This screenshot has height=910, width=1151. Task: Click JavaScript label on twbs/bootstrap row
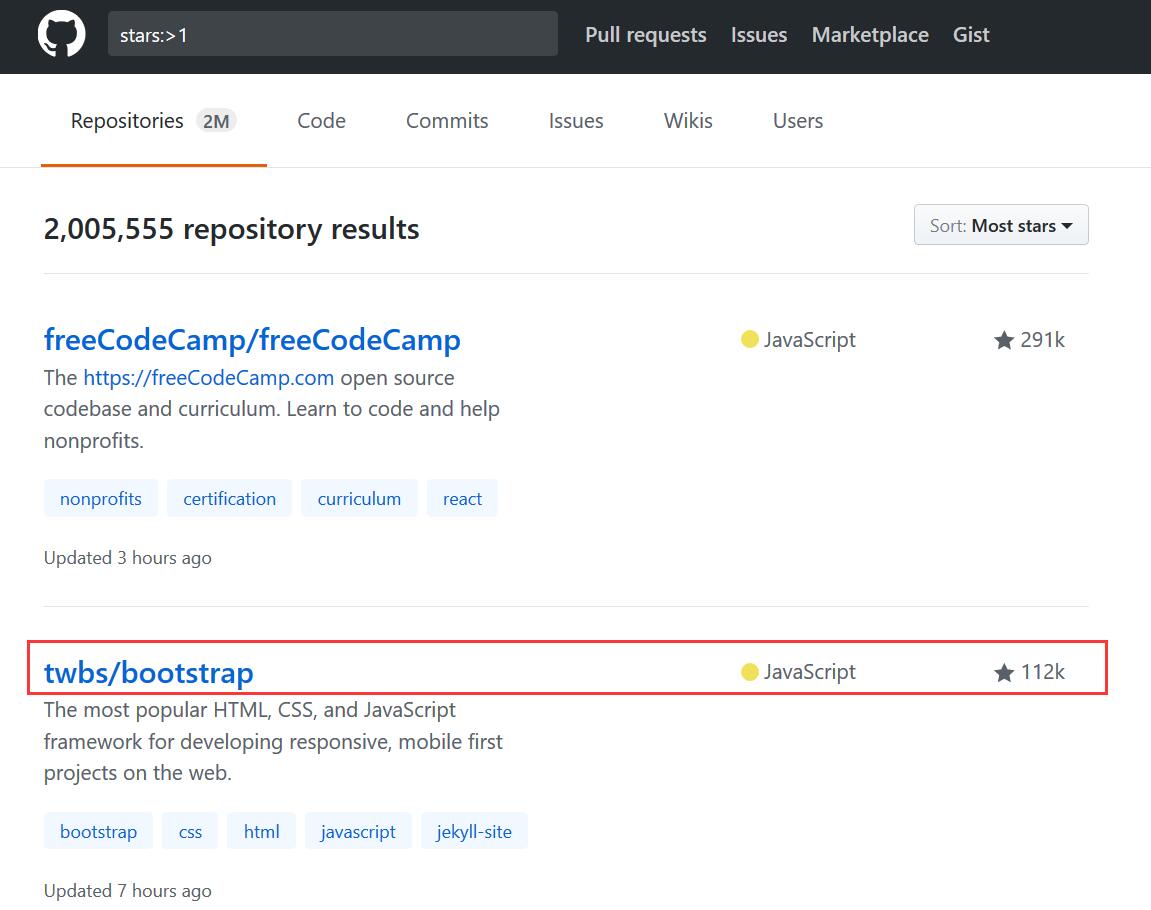810,671
